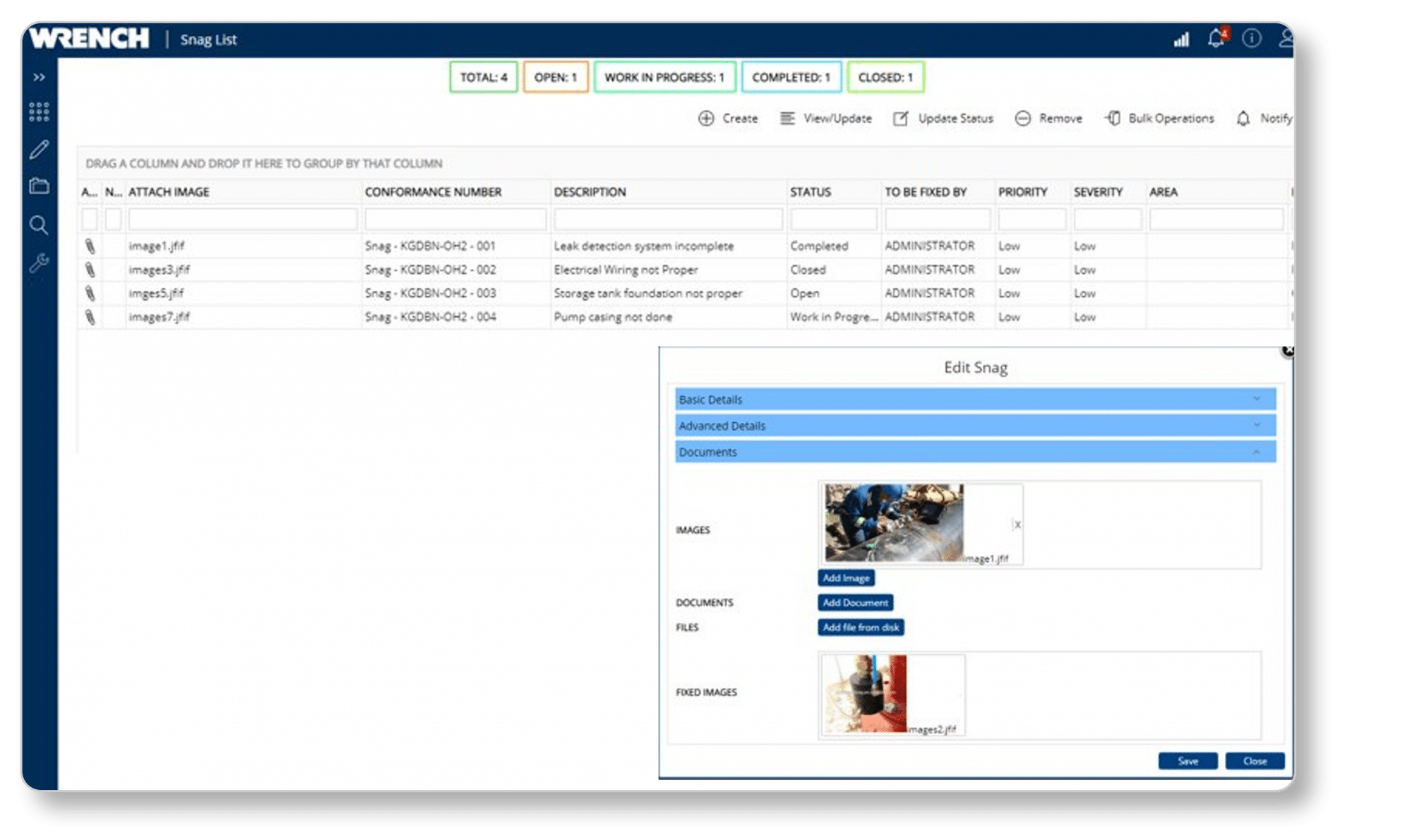The width and height of the screenshot is (1412, 840).
Task: Save the Edit Snag changes
Action: tap(1187, 761)
